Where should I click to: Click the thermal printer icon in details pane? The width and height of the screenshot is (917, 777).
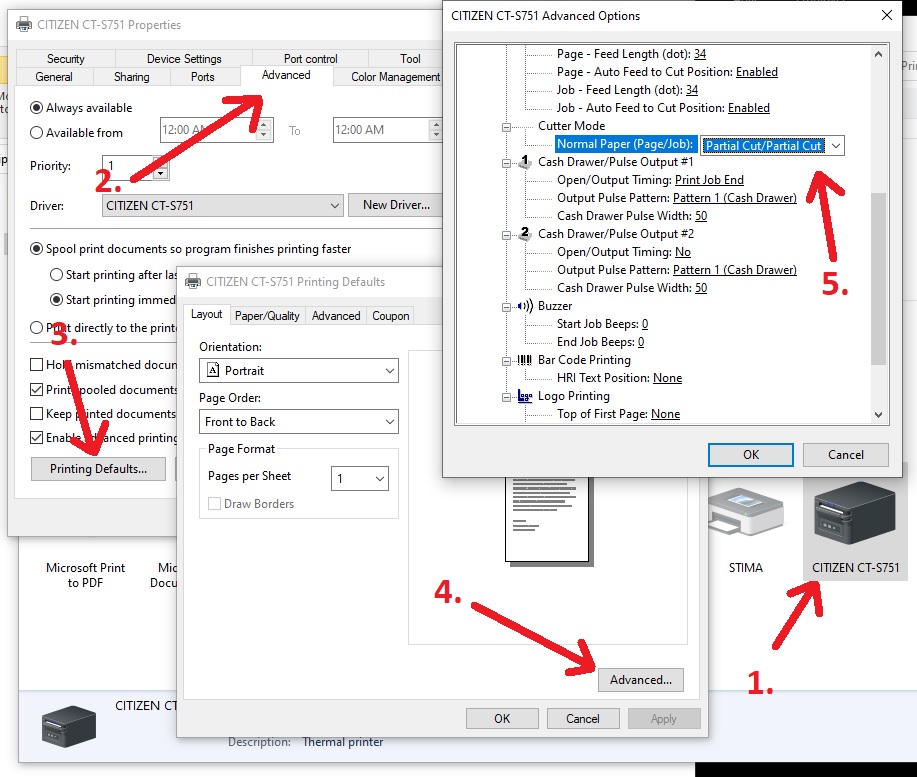69,726
